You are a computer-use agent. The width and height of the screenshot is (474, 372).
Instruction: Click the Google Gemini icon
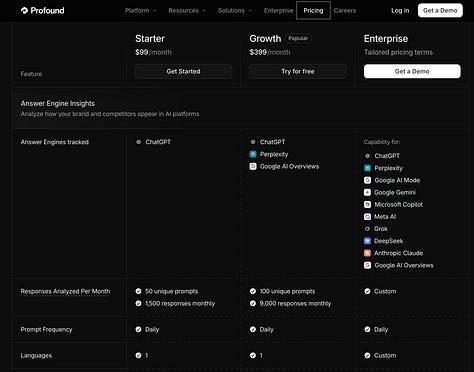coord(367,192)
